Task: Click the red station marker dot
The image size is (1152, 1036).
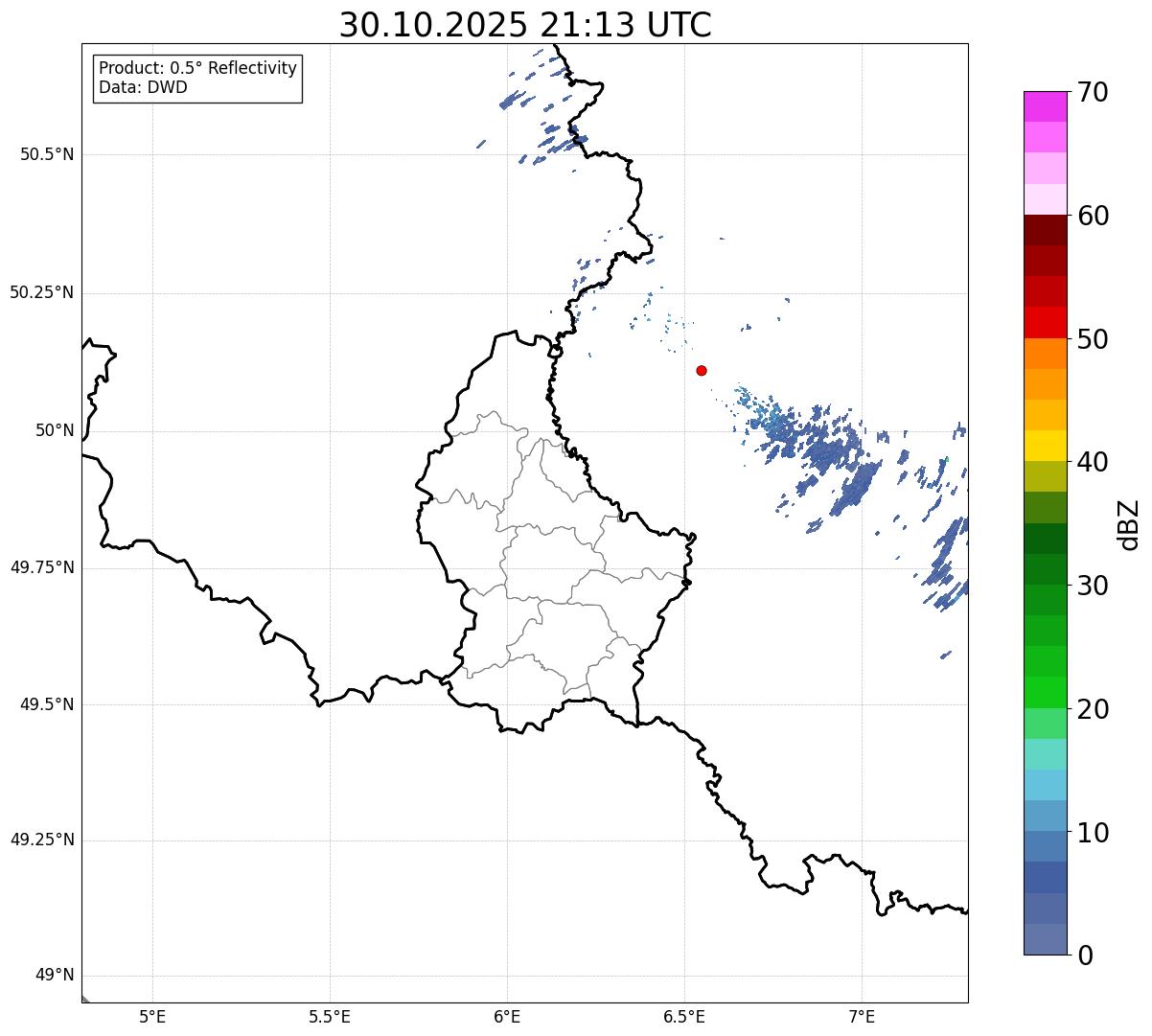Action: tap(702, 370)
